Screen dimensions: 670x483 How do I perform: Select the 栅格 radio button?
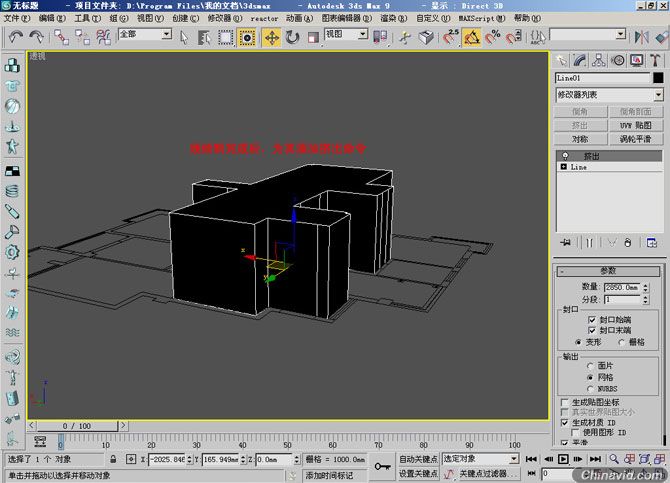coord(622,342)
